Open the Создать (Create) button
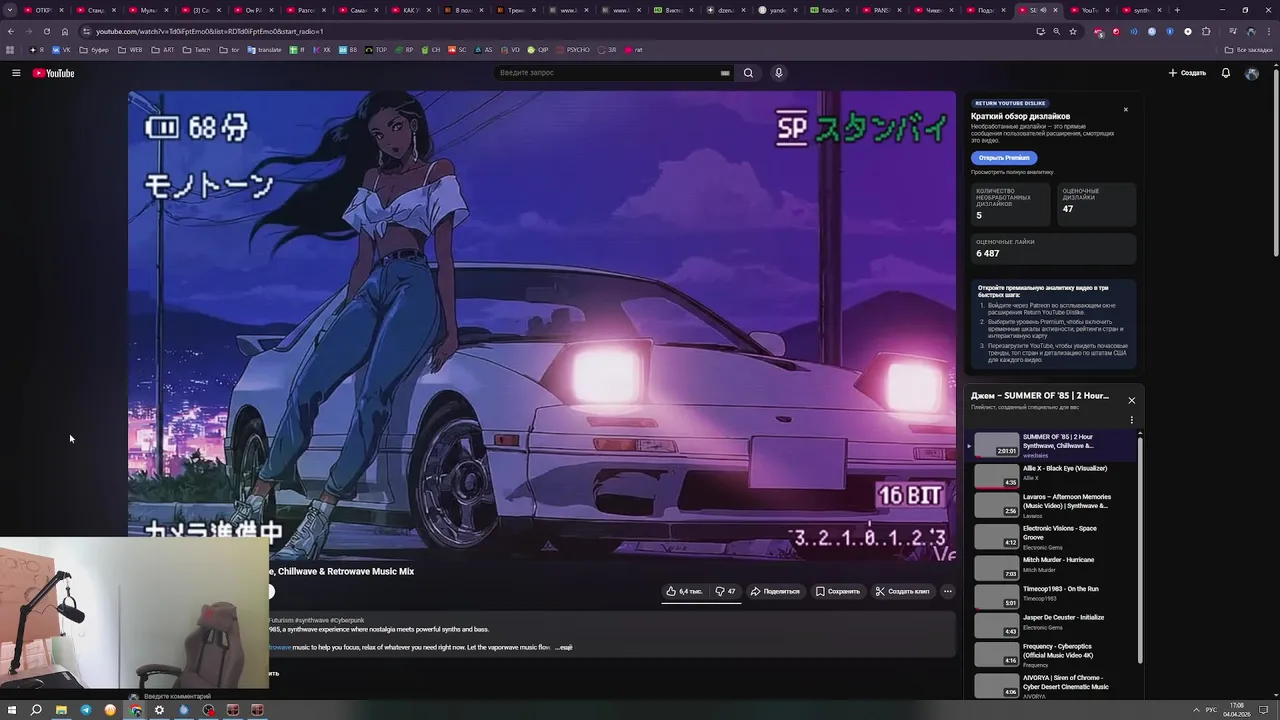 pos(1187,73)
